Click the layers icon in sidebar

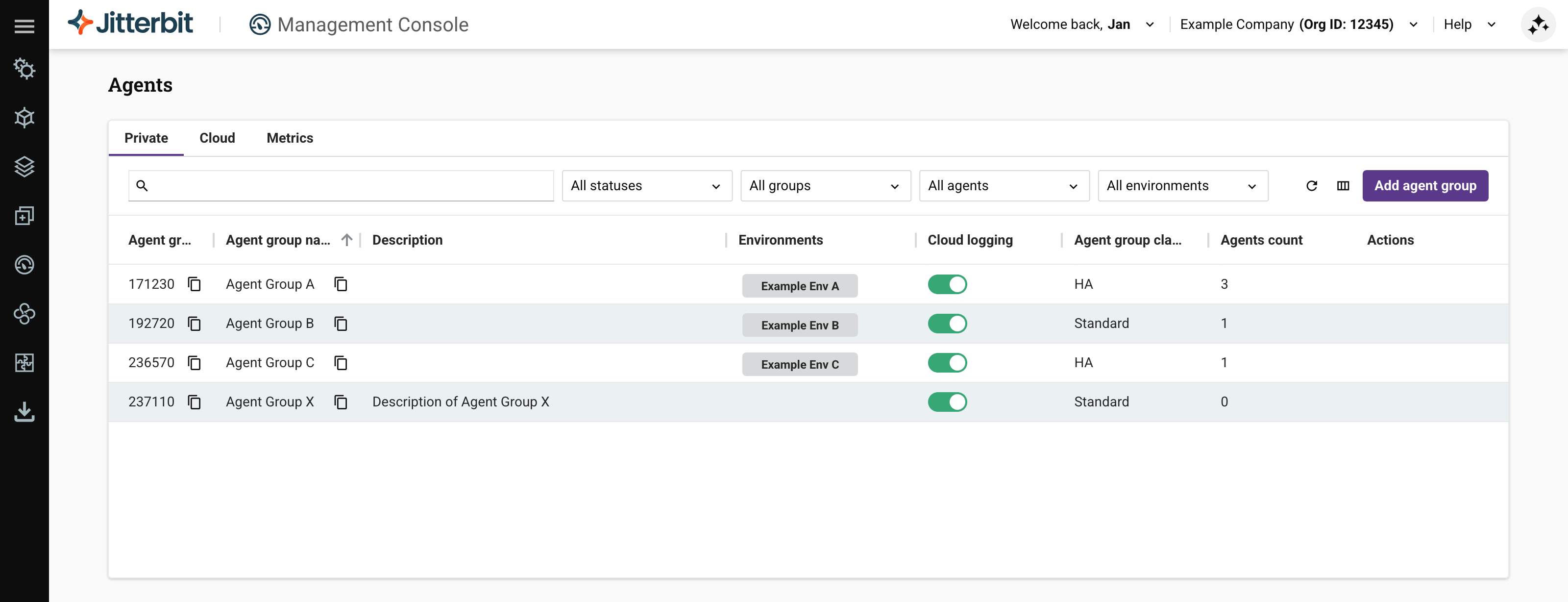pos(24,166)
